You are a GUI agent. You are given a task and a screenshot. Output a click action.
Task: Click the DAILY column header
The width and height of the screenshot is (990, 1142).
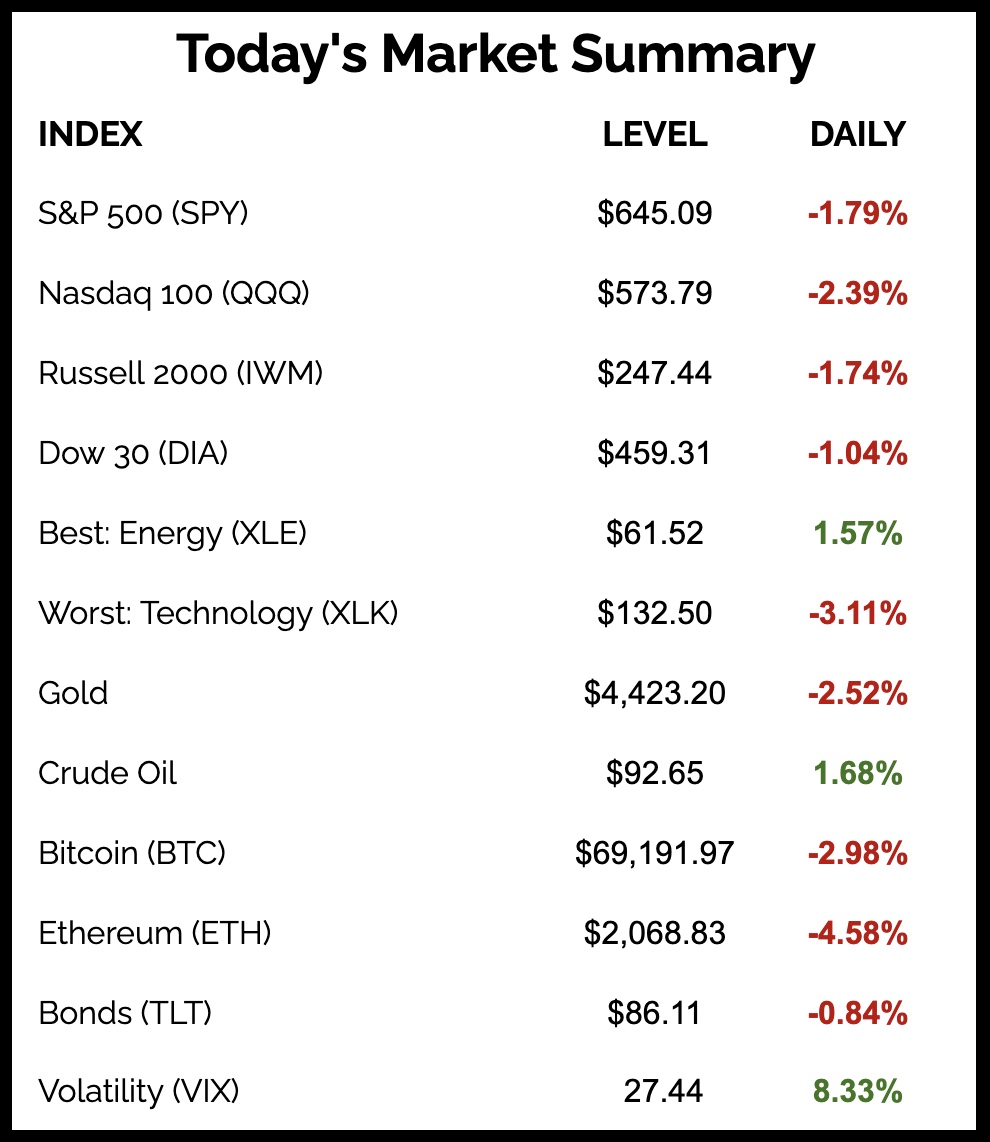click(857, 134)
